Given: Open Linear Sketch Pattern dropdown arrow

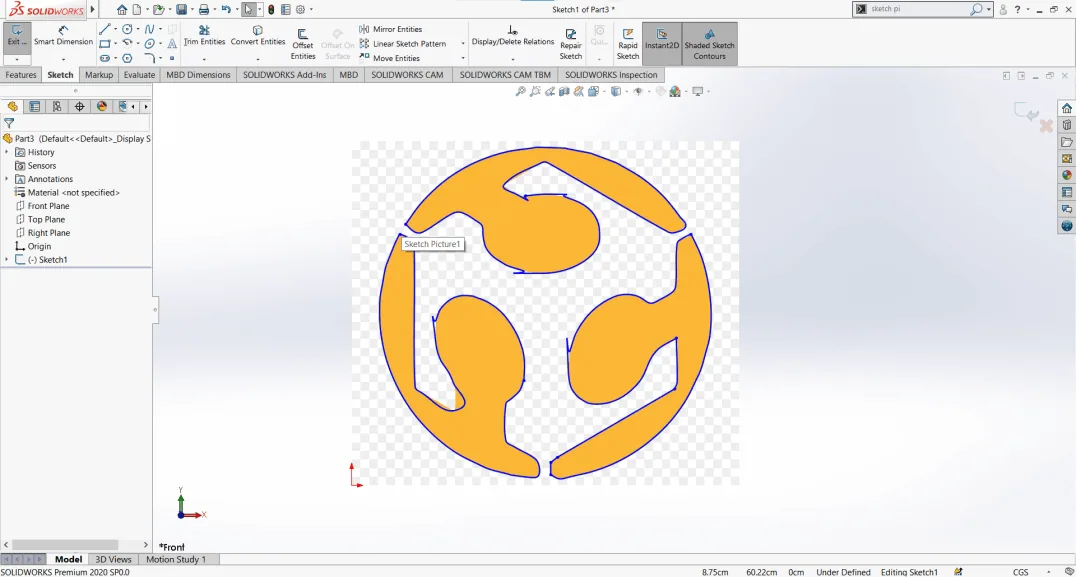Looking at the screenshot, I should point(463,44).
